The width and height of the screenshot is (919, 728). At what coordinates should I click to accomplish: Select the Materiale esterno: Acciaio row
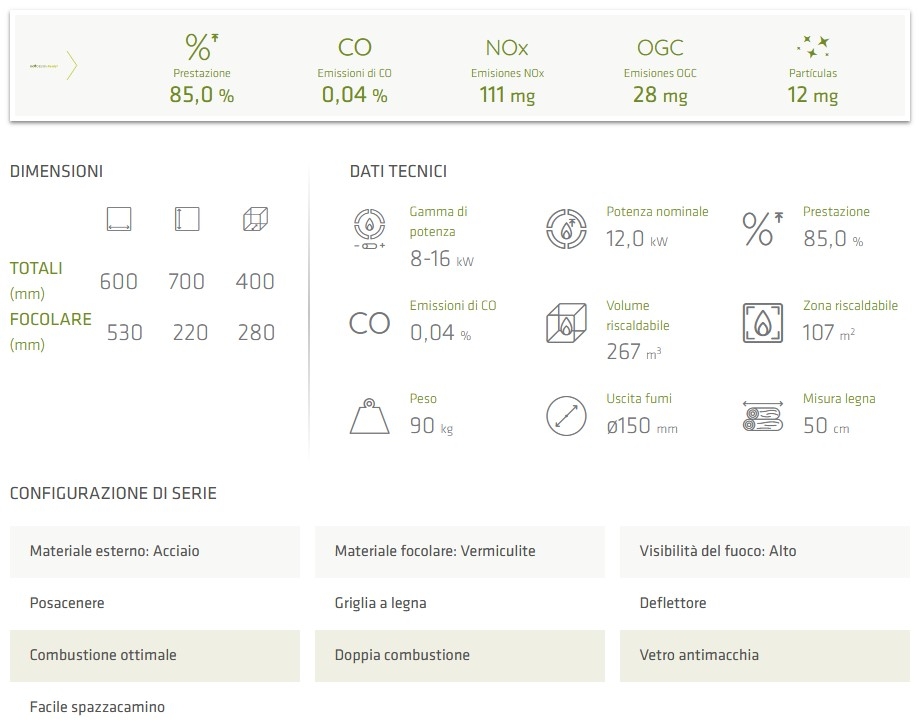coord(155,551)
